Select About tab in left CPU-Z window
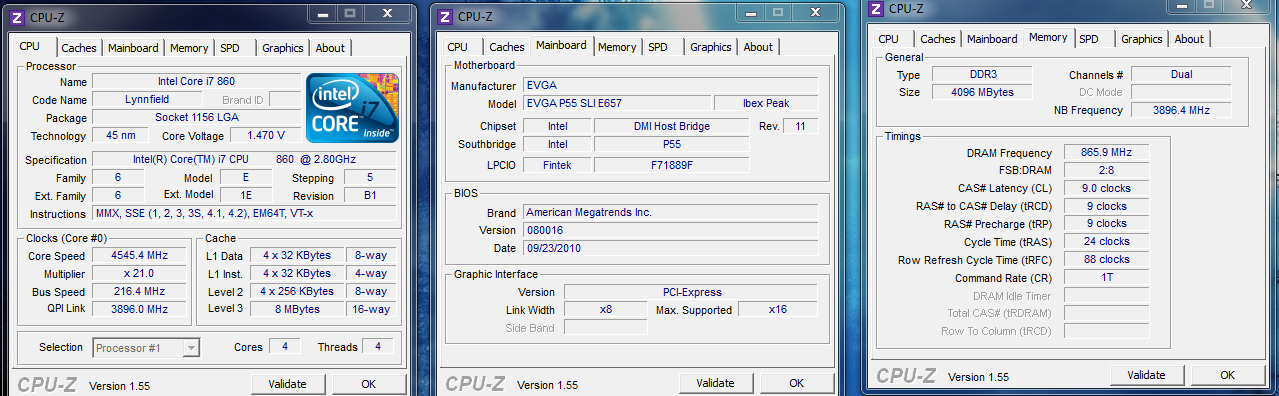This screenshot has width=1279, height=396. (330, 48)
